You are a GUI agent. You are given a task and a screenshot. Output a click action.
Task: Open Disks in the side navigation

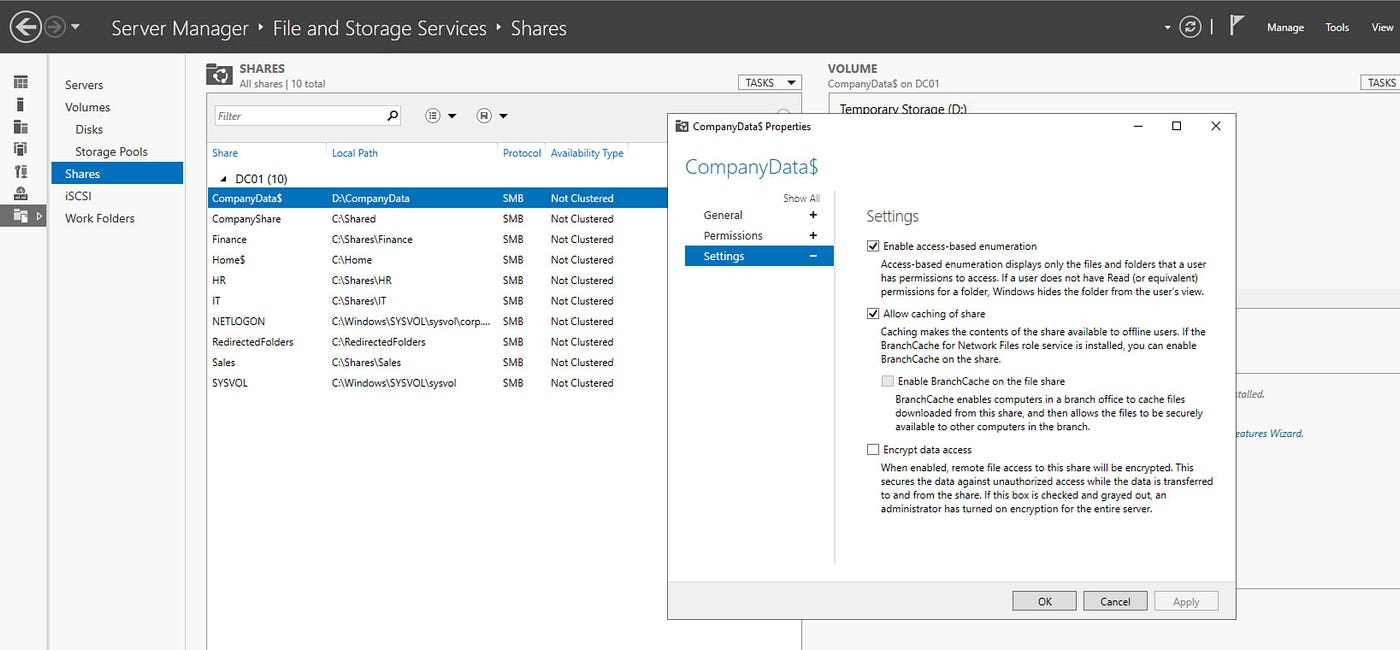pyautogui.click(x=89, y=129)
